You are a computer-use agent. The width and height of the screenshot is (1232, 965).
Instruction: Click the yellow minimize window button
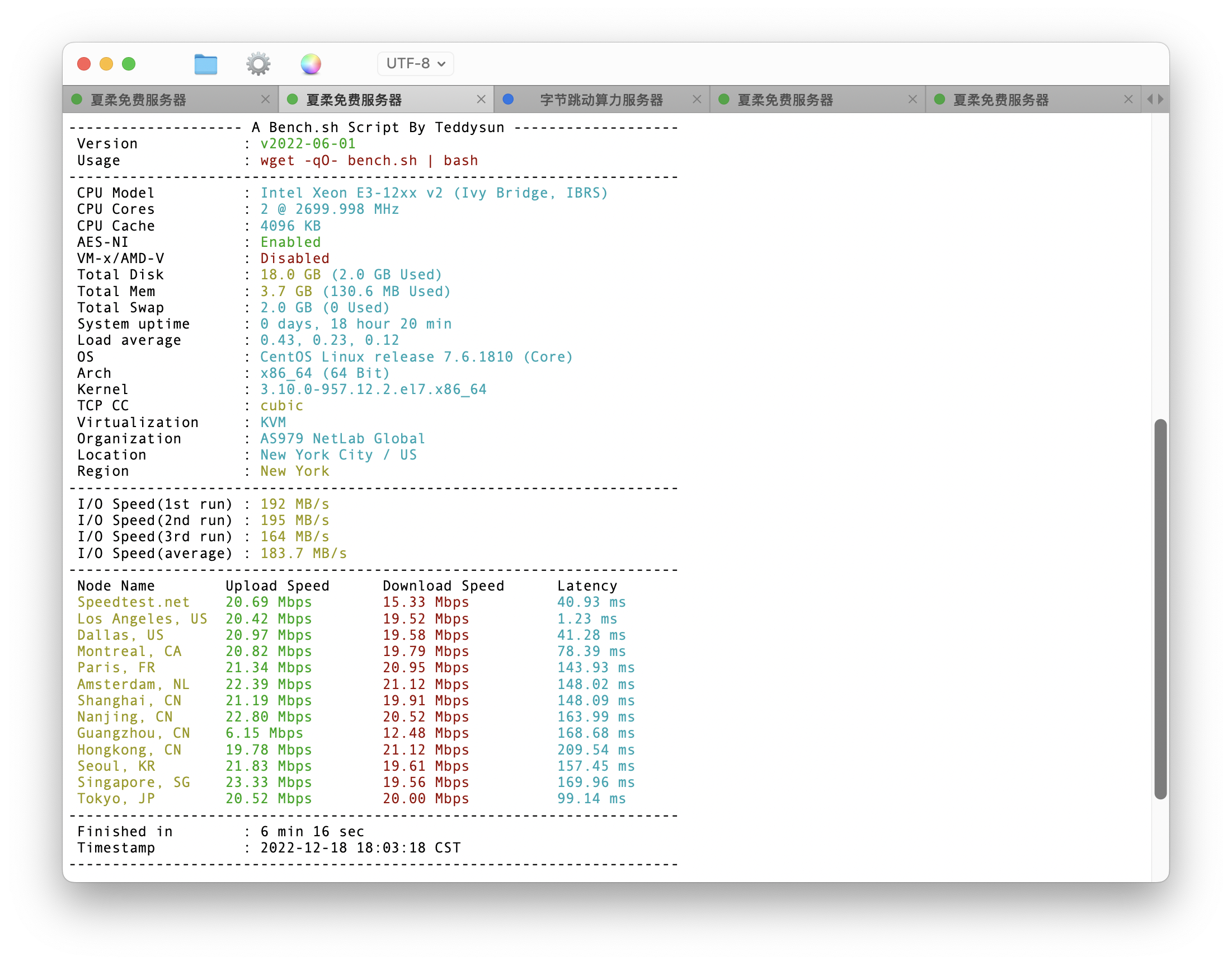[x=106, y=64]
